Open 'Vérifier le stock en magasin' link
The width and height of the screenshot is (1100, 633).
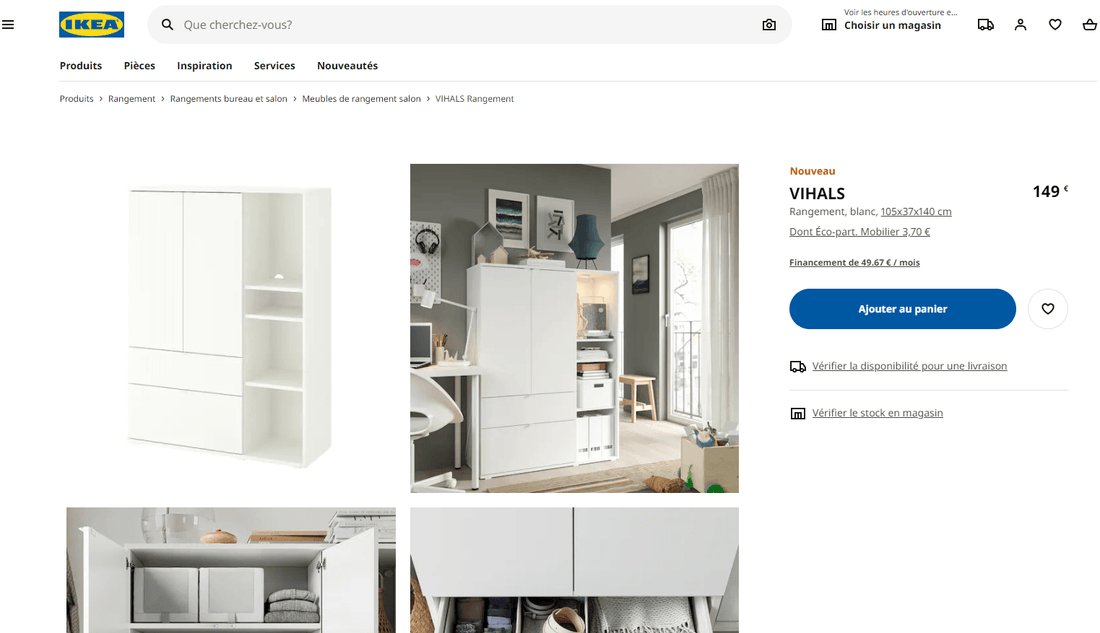pyautogui.click(x=877, y=412)
